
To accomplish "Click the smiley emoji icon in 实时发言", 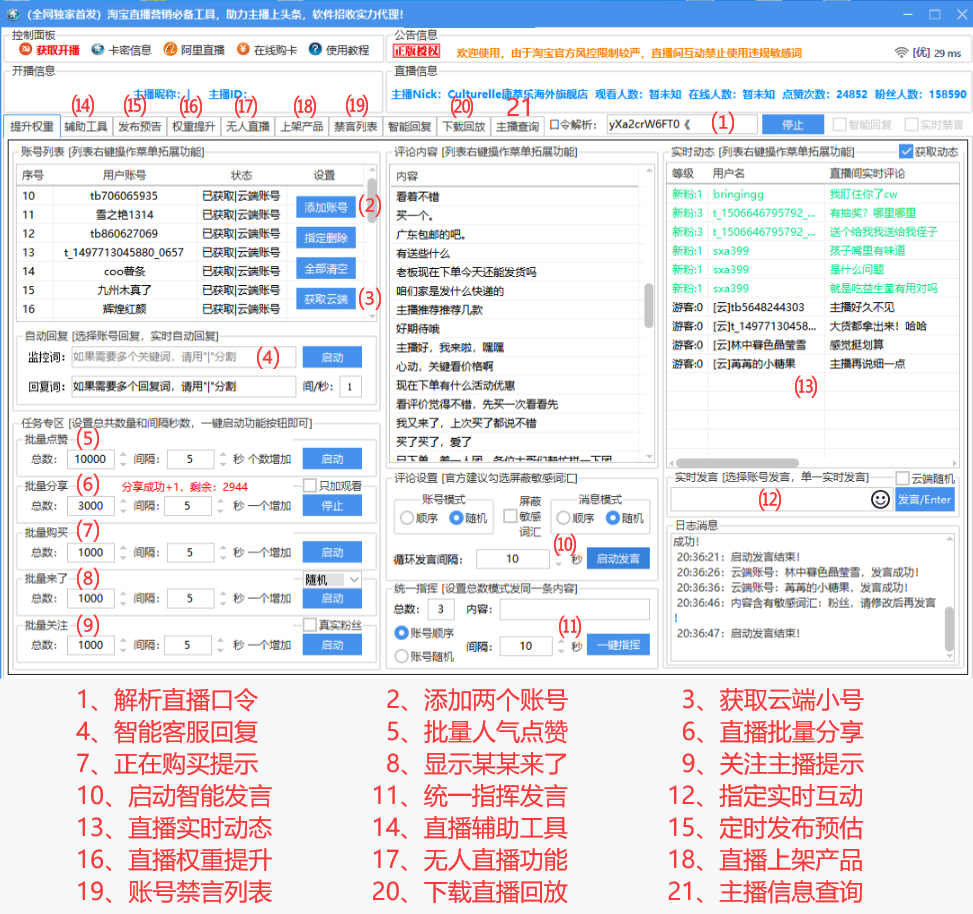I will (880, 499).
